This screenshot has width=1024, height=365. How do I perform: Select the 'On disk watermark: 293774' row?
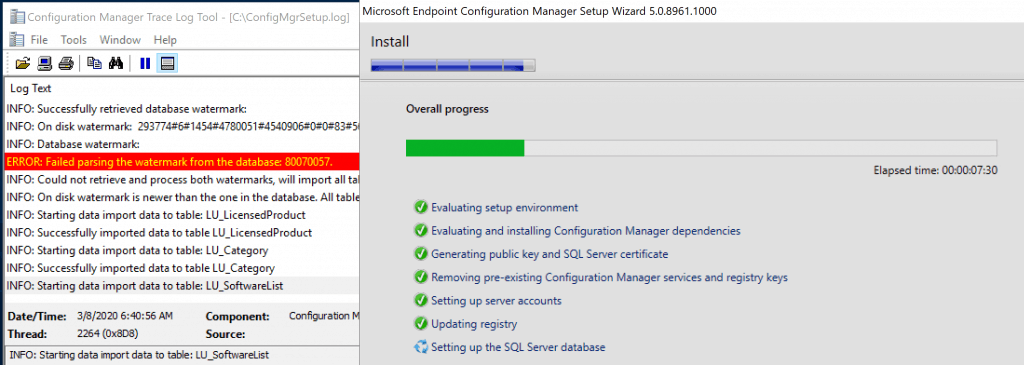pos(182,126)
